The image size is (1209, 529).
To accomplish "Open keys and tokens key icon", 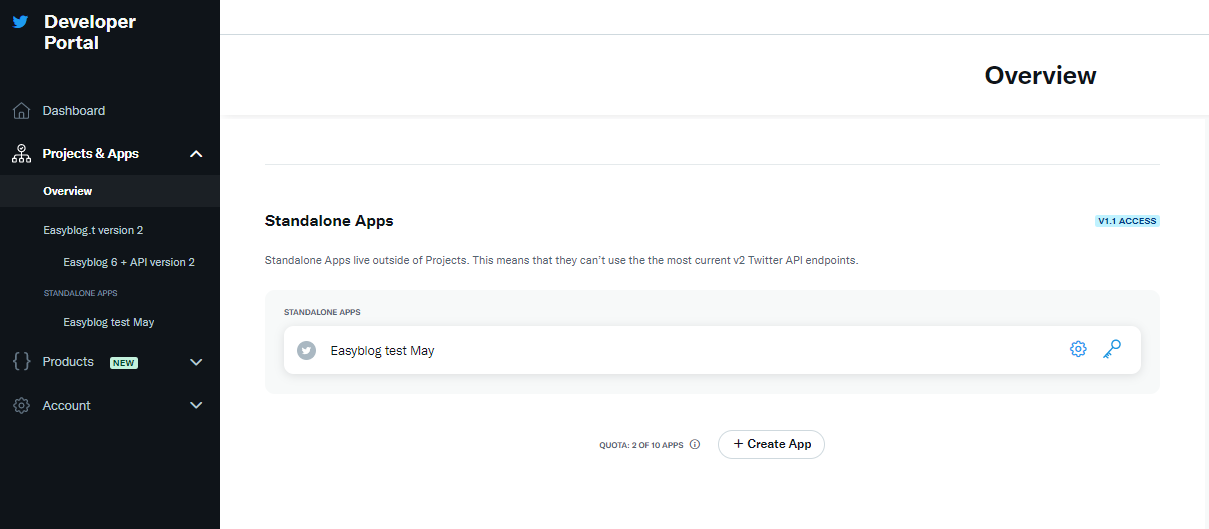I will (1112, 349).
